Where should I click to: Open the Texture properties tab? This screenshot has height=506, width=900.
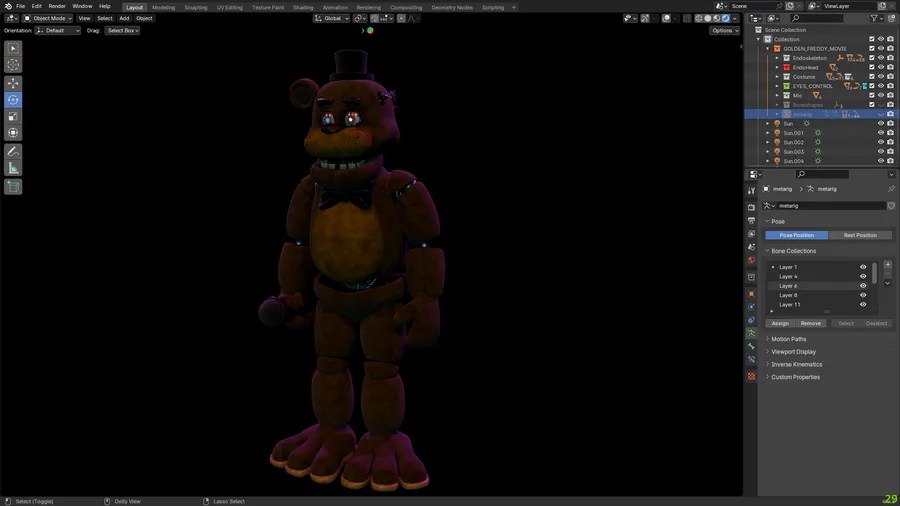pos(751,376)
